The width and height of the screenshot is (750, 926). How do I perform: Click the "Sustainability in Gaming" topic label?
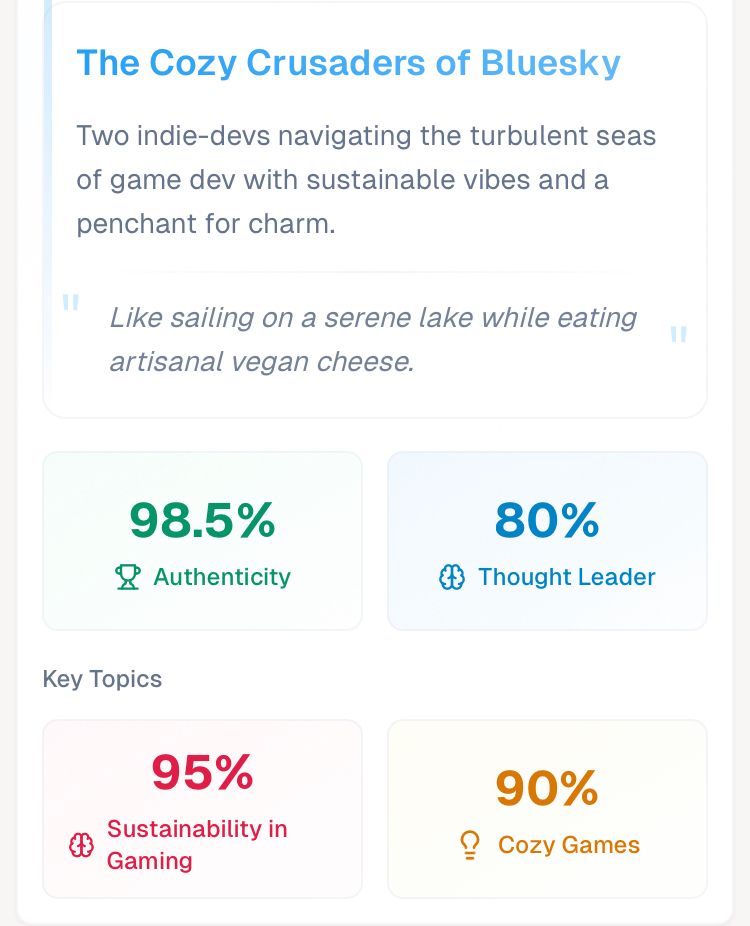tap(197, 845)
